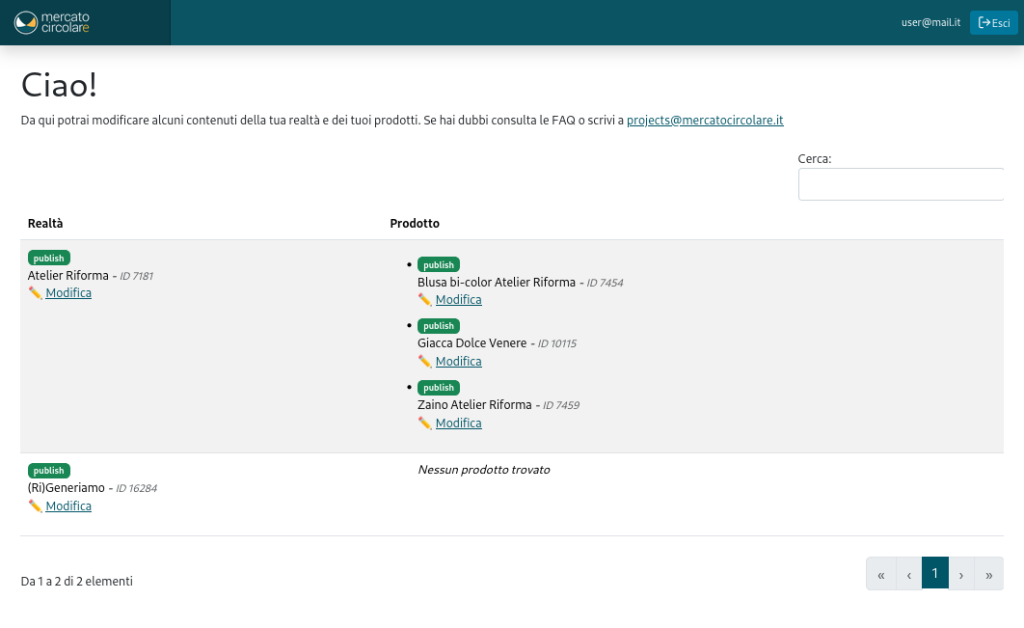Click Modifica link for Atelier Riforma

(x=69, y=292)
